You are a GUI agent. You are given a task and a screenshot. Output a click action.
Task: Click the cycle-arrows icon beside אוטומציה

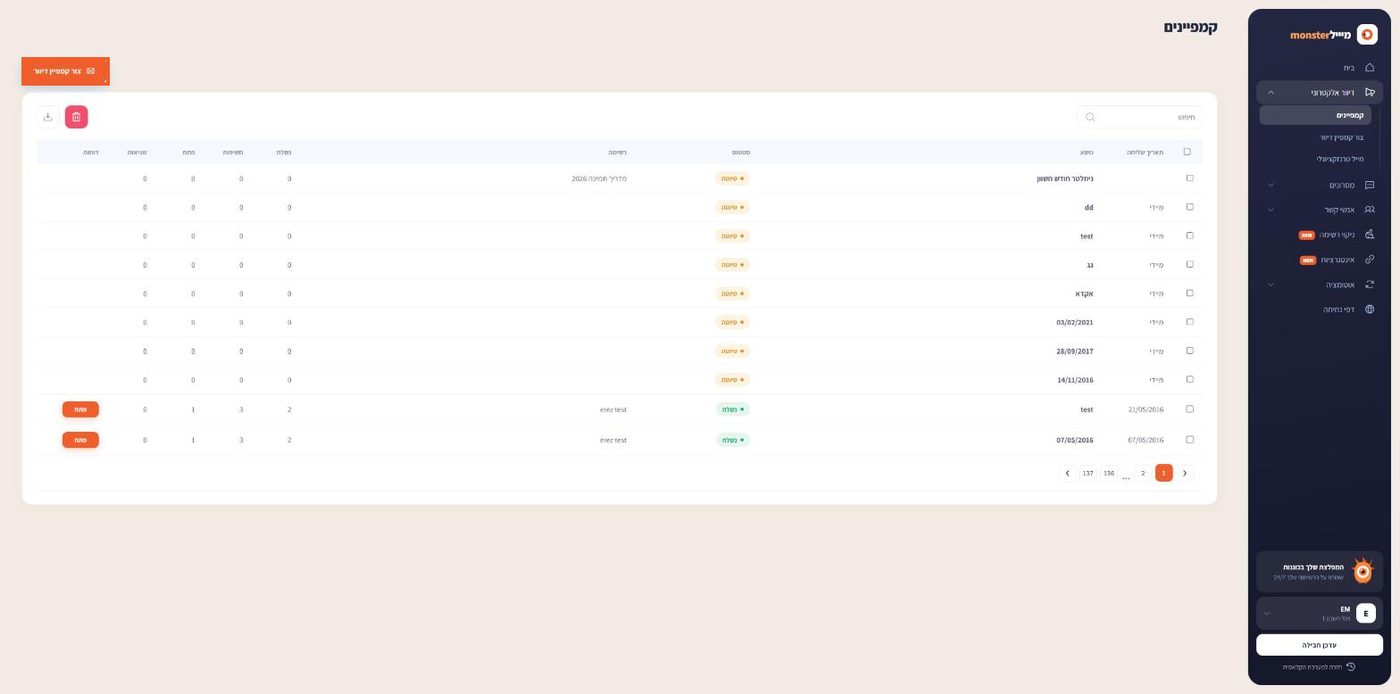pyautogui.click(x=1369, y=285)
